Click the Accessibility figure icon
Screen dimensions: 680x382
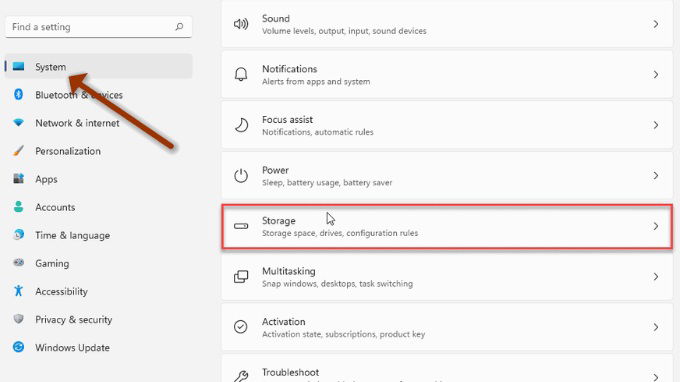coord(18,291)
